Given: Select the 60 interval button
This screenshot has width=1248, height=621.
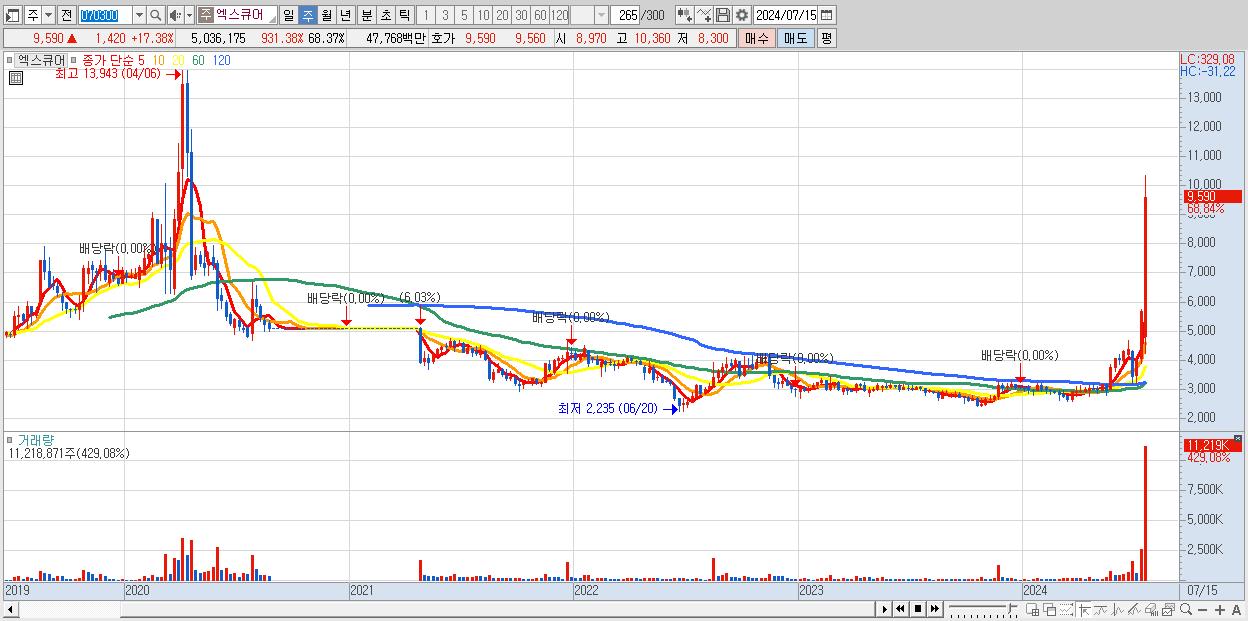Looking at the screenshot, I should coord(540,15).
